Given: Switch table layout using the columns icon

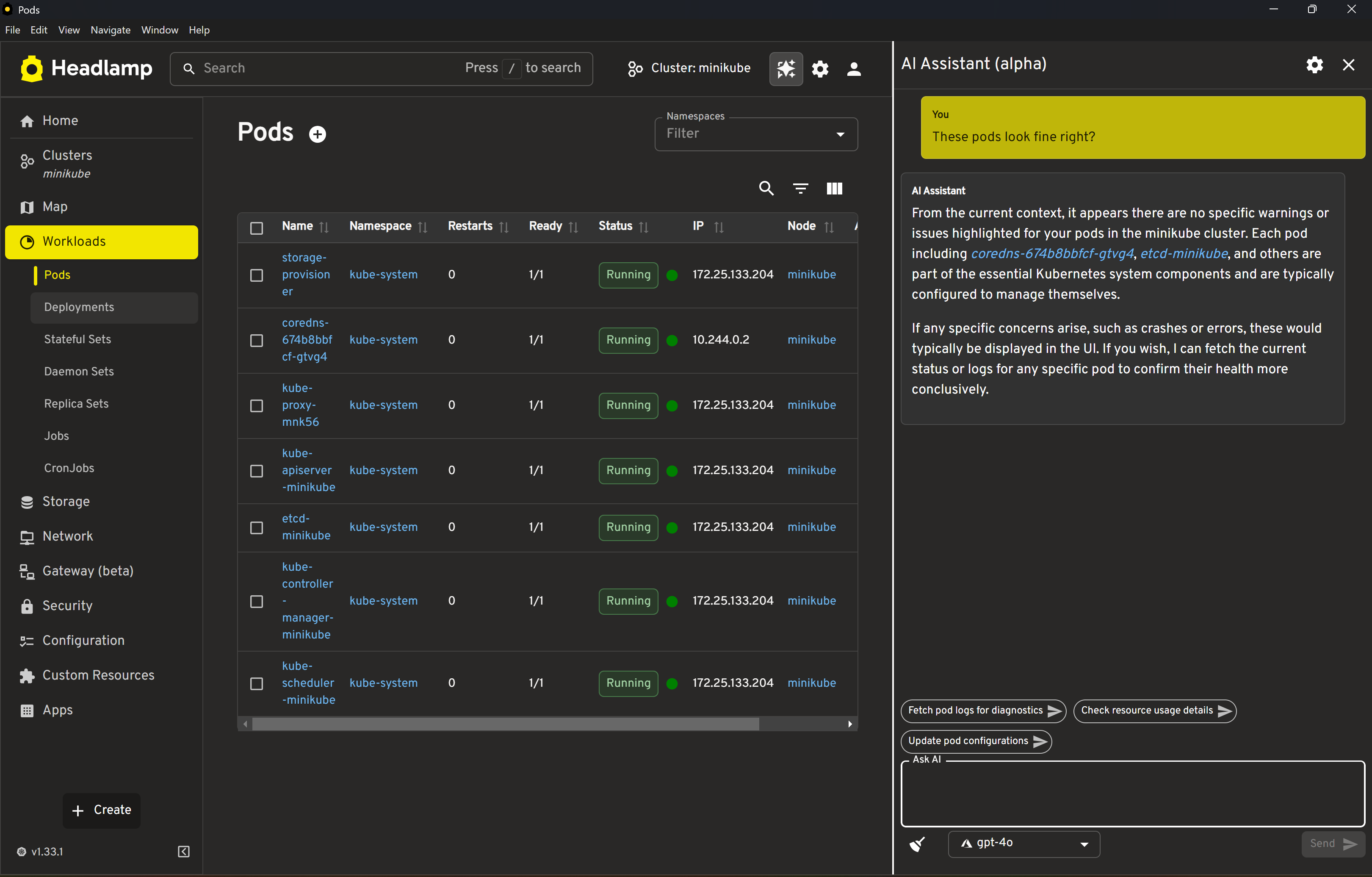Looking at the screenshot, I should click(x=834, y=188).
